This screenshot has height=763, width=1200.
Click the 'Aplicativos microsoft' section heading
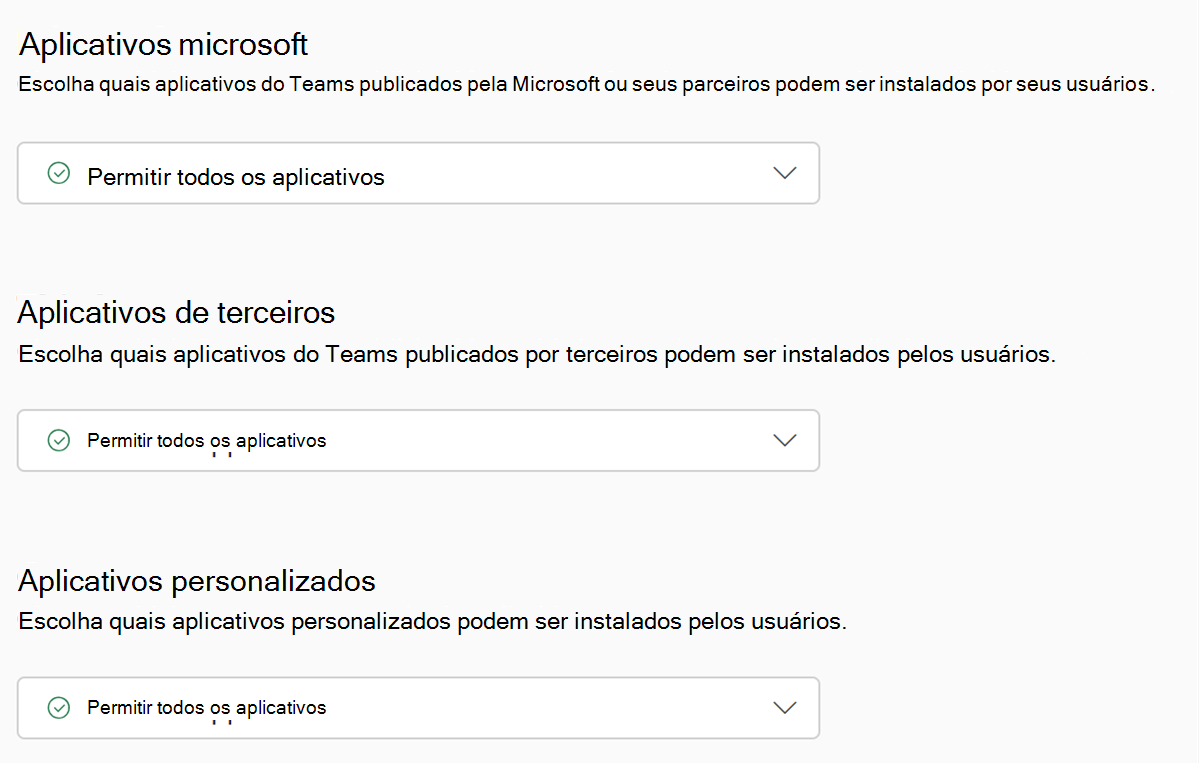pos(163,45)
